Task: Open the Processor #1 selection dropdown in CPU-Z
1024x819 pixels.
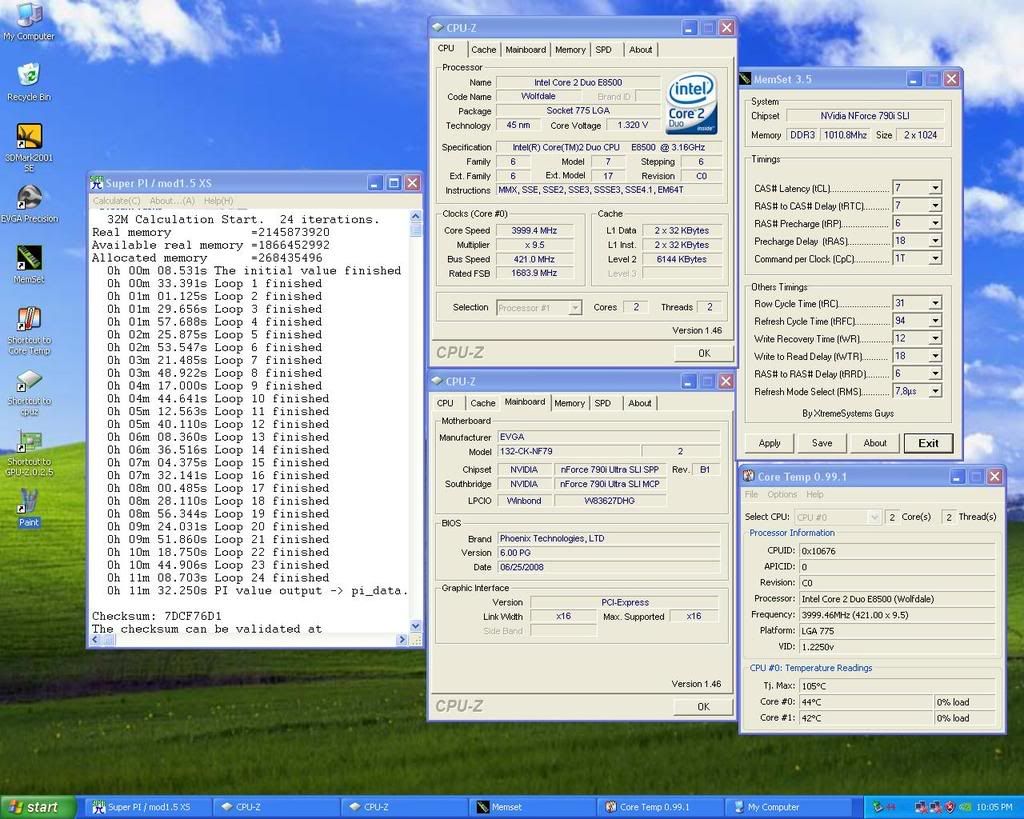Action: click(x=539, y=308)
